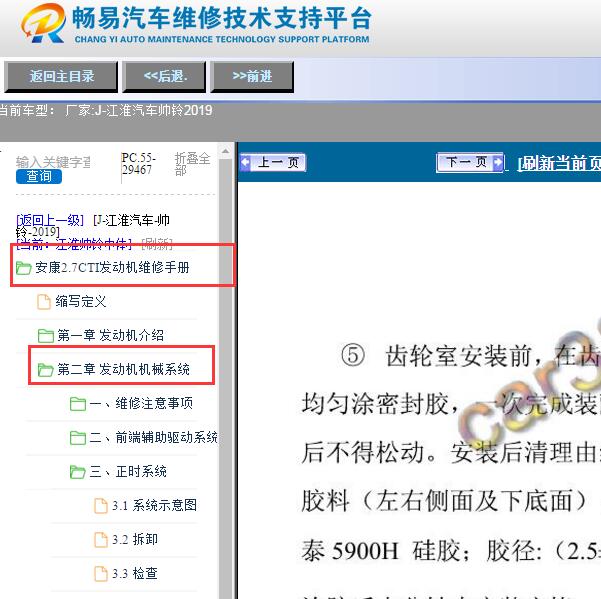
Task: Select 三、正时系统 section
Action: point(128,471)
